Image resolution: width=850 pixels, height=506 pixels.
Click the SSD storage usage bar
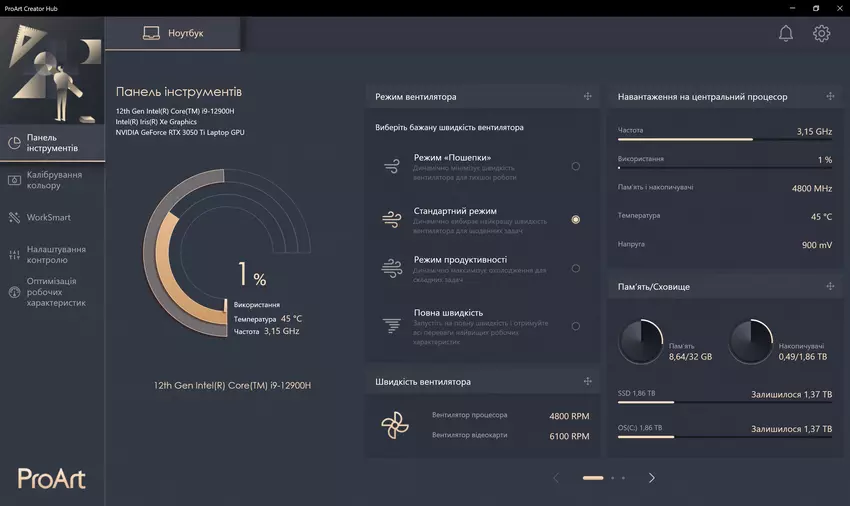click(x=720, y=403)
